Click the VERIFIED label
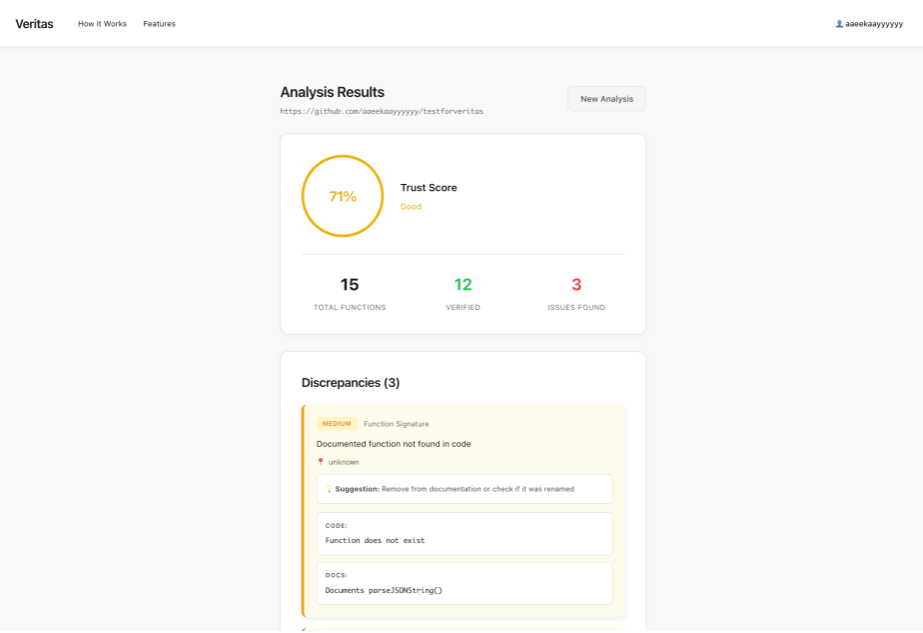The width and height of the screenshot is (923, 633). point(463,307)
